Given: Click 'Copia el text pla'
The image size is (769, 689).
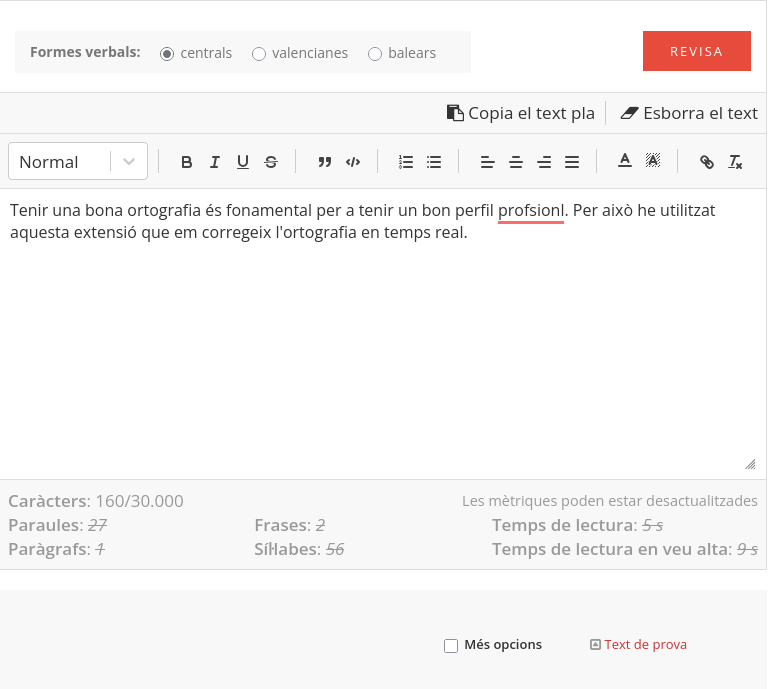Looking at the screenshot, I should pyautogui.click(x=521, y=113).
